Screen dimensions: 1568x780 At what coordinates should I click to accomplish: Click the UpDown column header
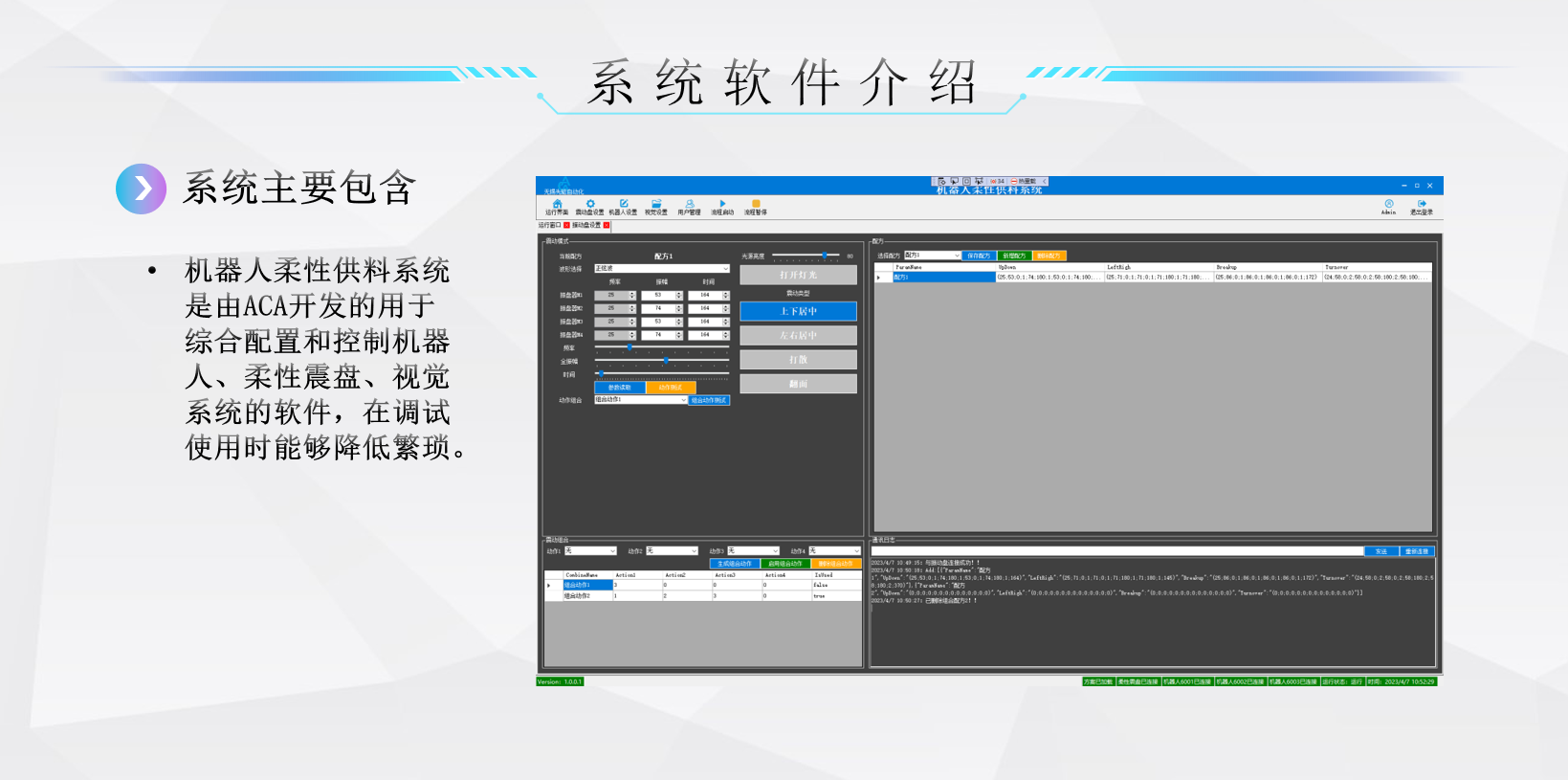point(1050,268)
